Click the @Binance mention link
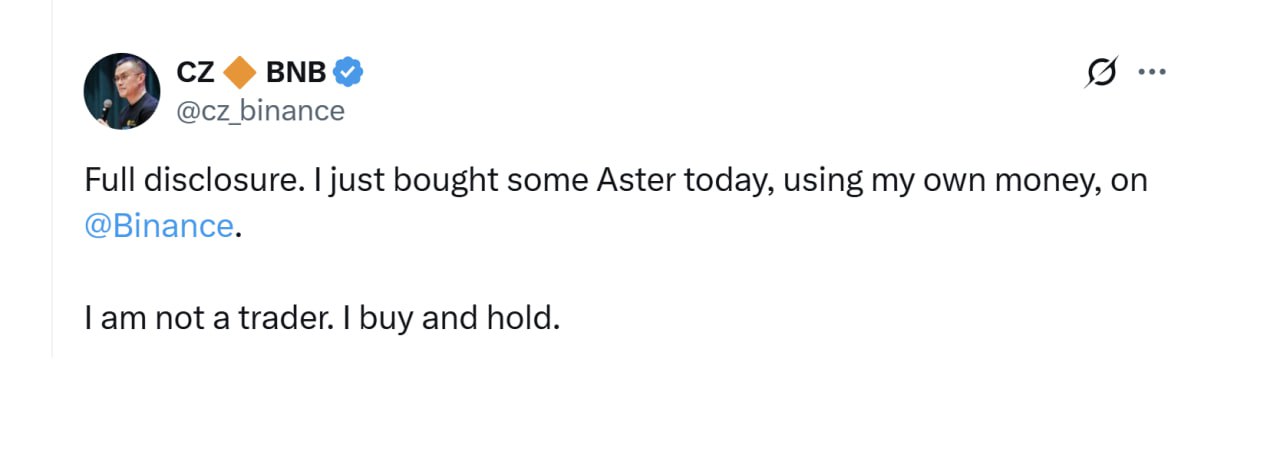Screen dimensions: 1280x451 pos(159,226)
